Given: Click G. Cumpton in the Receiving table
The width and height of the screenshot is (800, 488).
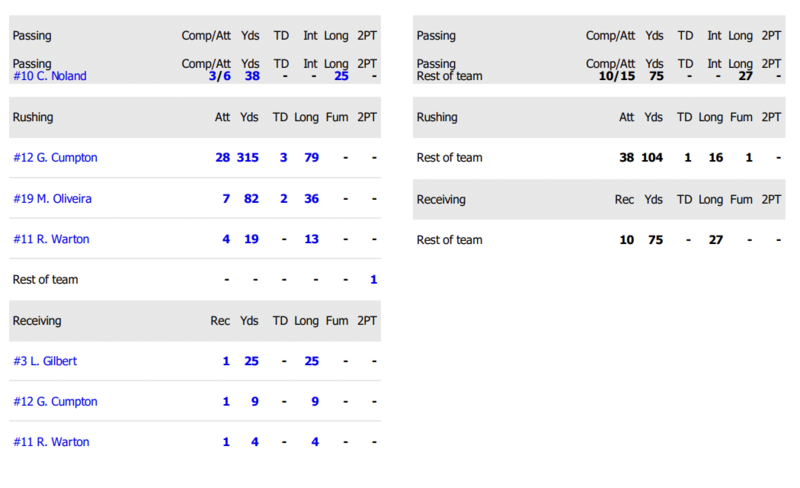Looking at the screenshot, I should 55,402.
